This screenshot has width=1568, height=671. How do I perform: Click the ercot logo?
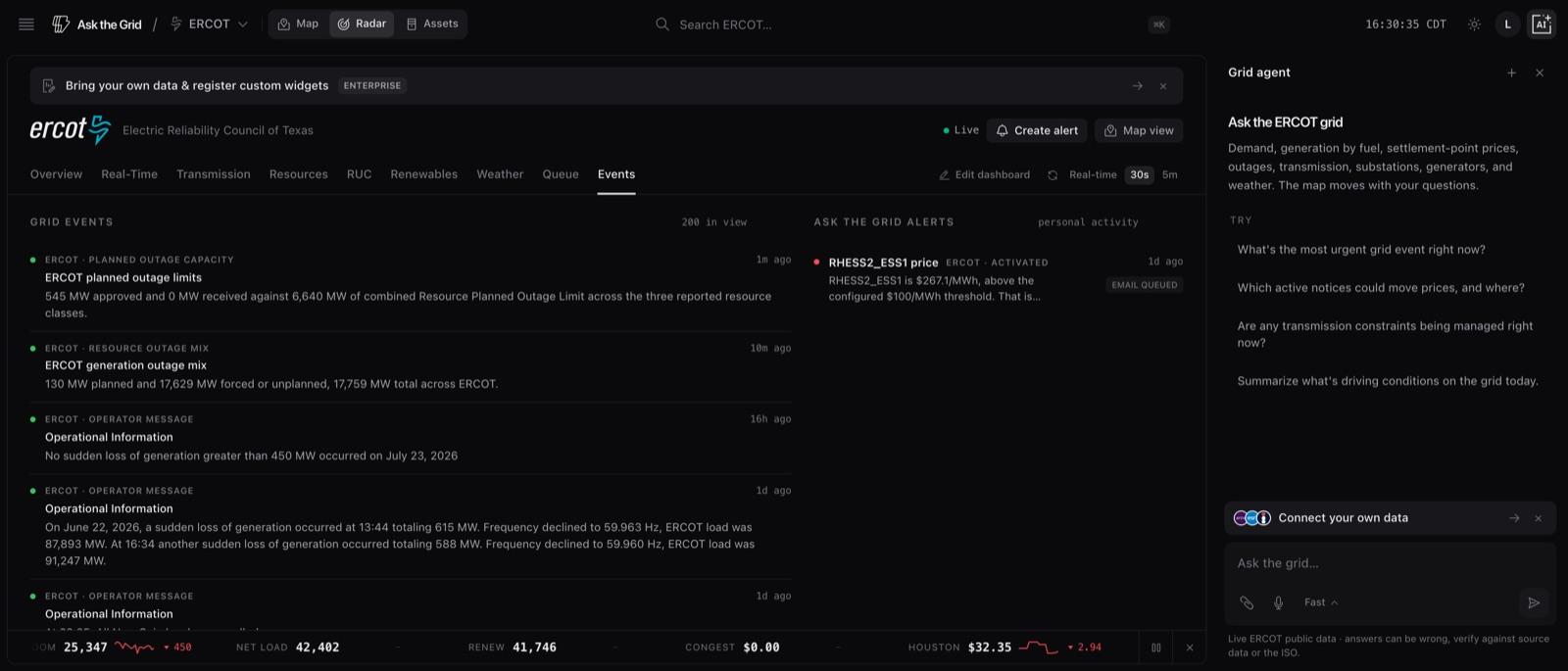click(x=71, y=129)
